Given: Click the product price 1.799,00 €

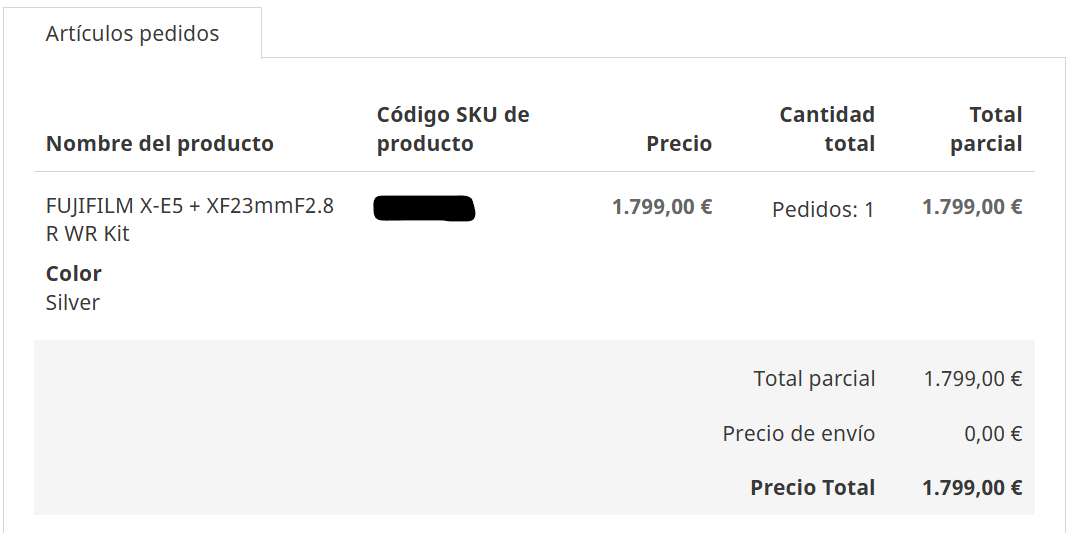Looking at the screenshot, I should point(662,207).
